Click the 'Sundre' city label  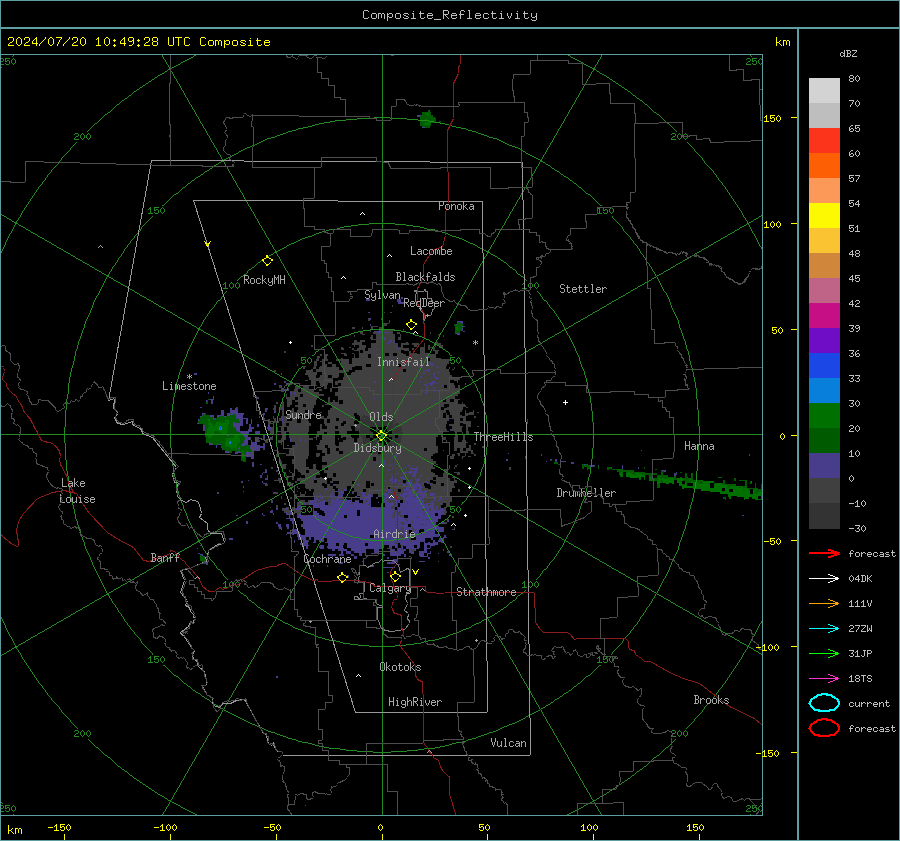tap(303, 415)
